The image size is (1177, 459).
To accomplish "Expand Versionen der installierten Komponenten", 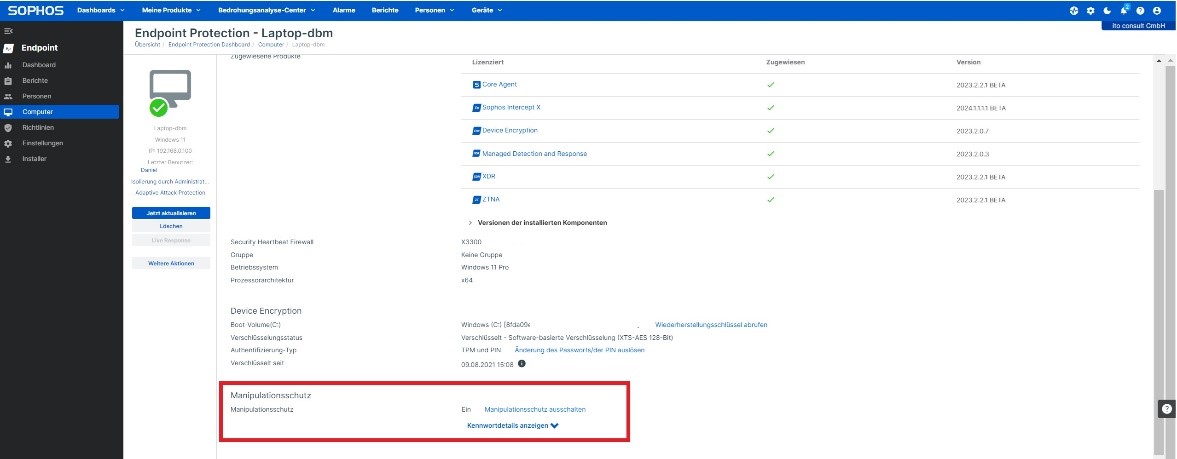I will [x=537, y=222].
